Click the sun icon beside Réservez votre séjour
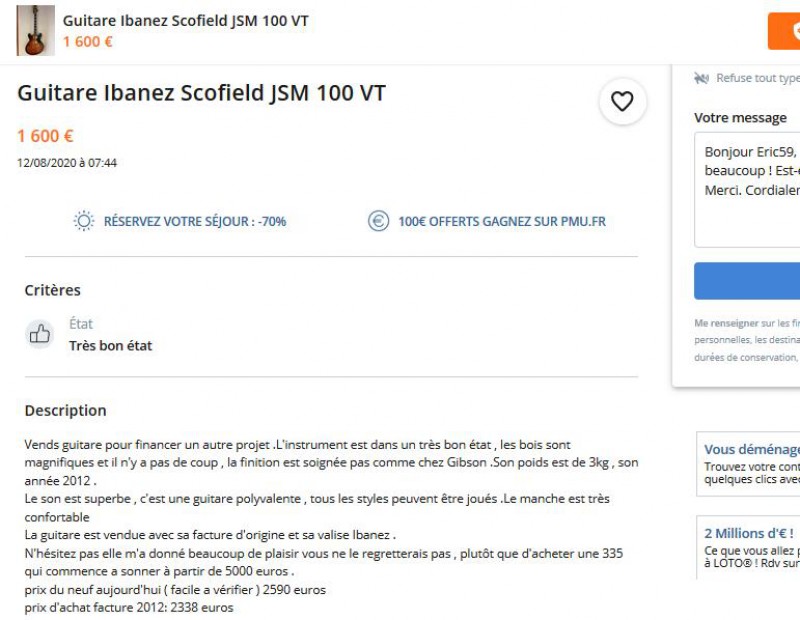The image size is (800, 620). (x=84, y=221)
